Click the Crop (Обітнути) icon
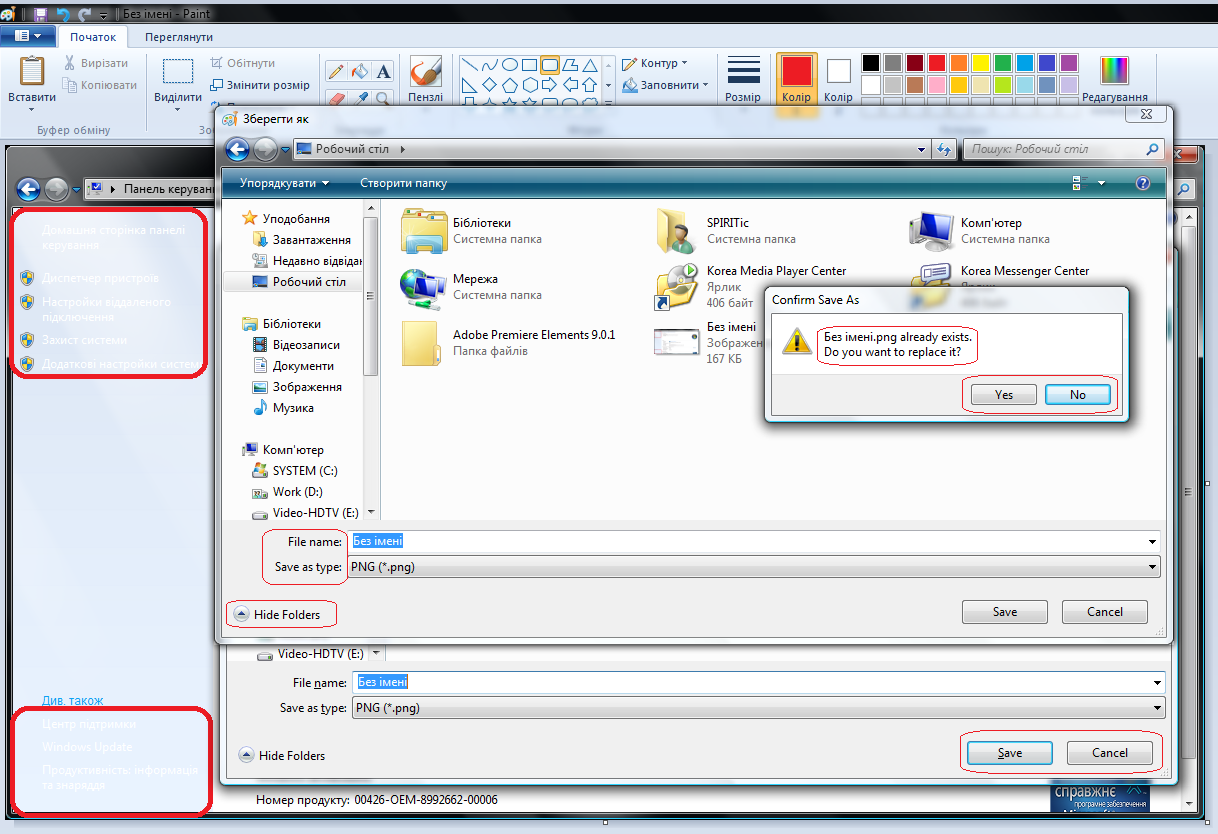The width and height of the screenshot is (1218, 834). pyautogui.click(x=217, y=63)
